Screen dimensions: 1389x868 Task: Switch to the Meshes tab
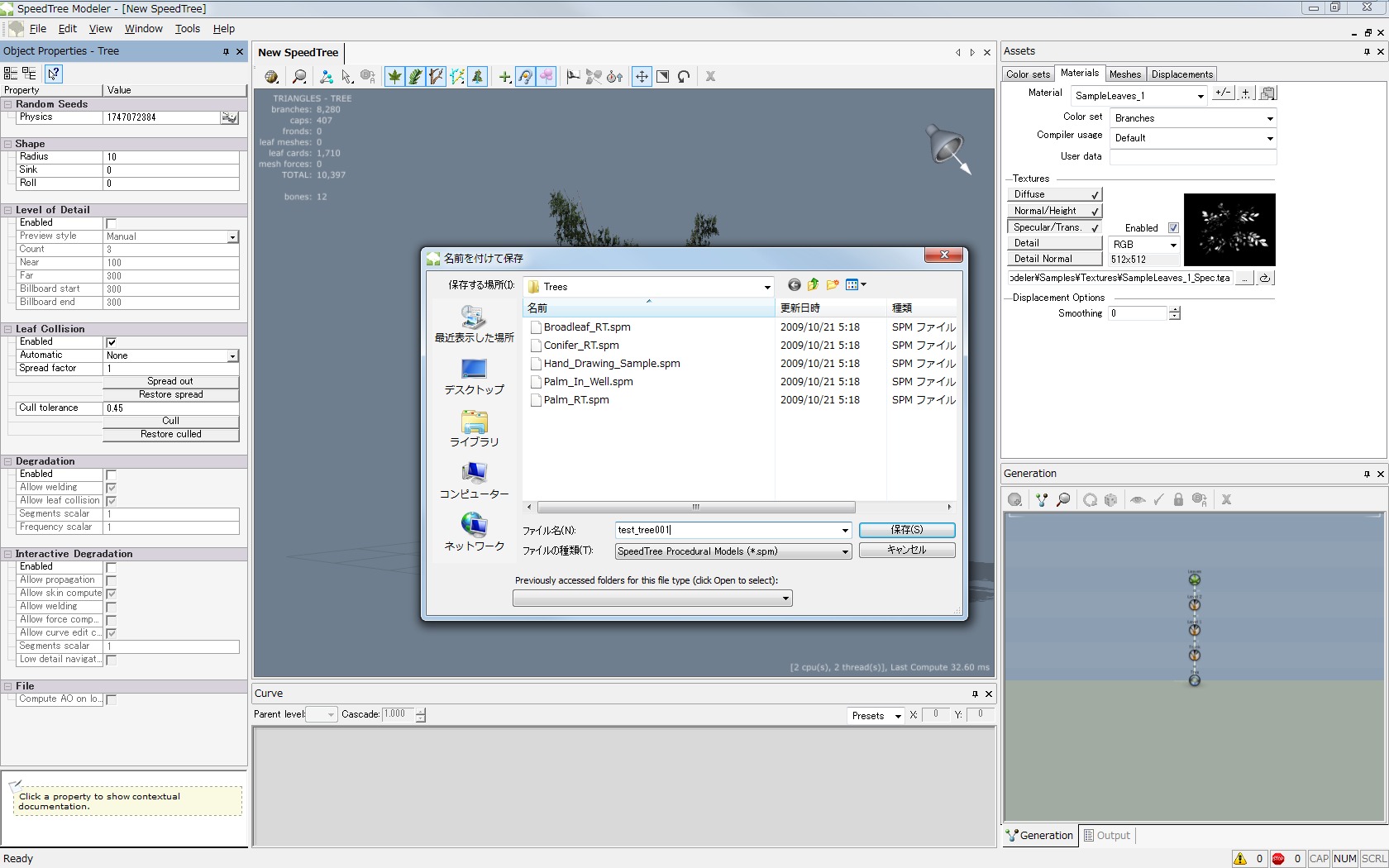pos(1124,74)
